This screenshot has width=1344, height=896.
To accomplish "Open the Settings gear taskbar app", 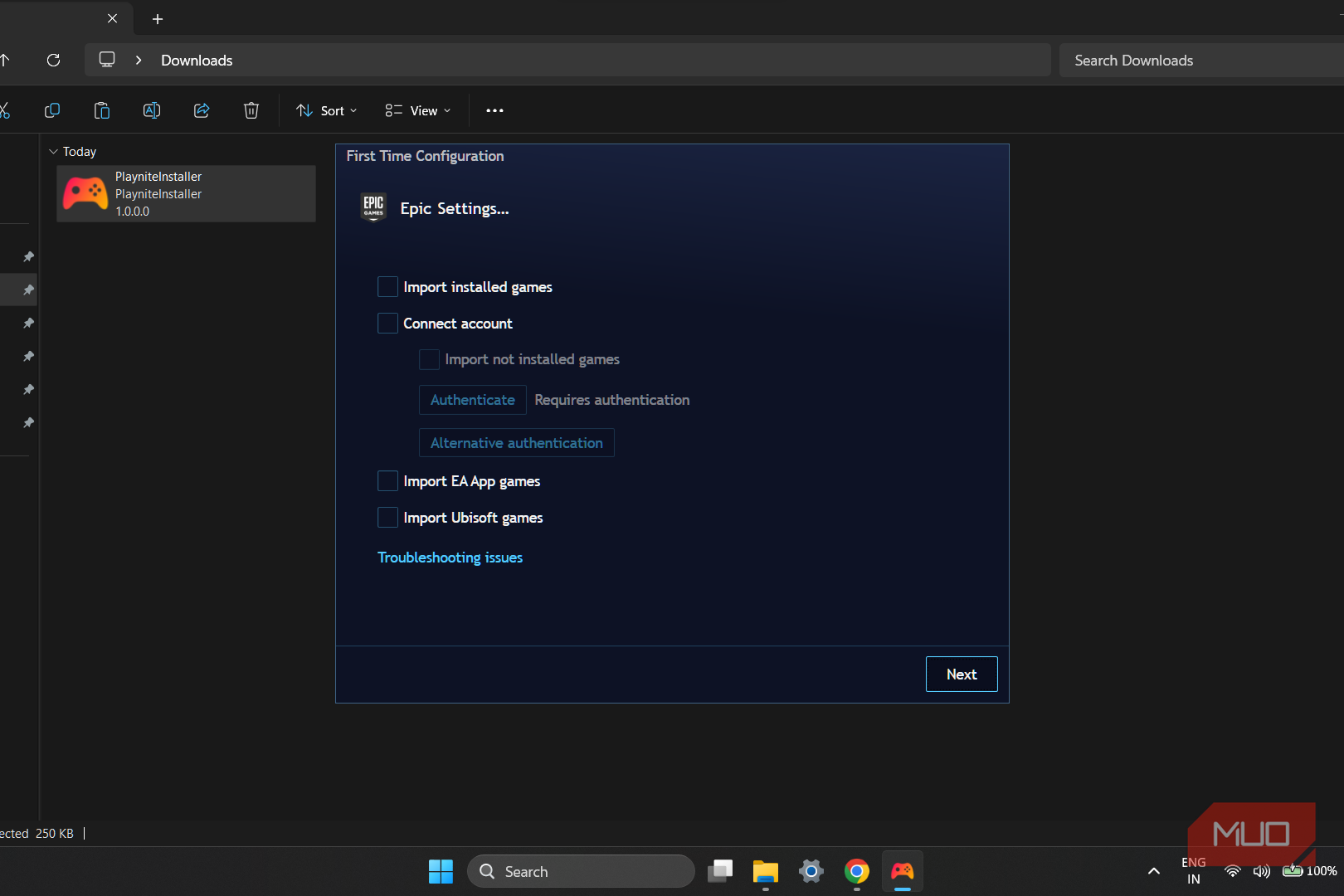I will coord(811,871).
